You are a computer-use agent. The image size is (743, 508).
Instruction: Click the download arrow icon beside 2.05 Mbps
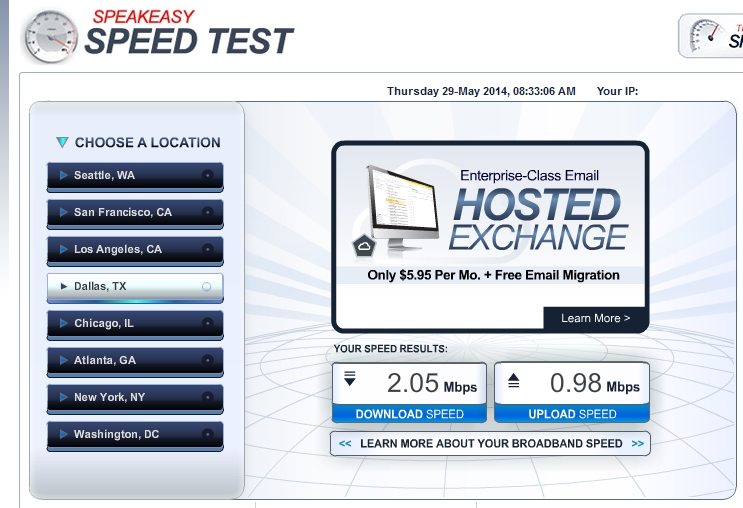tap(350, 379)
